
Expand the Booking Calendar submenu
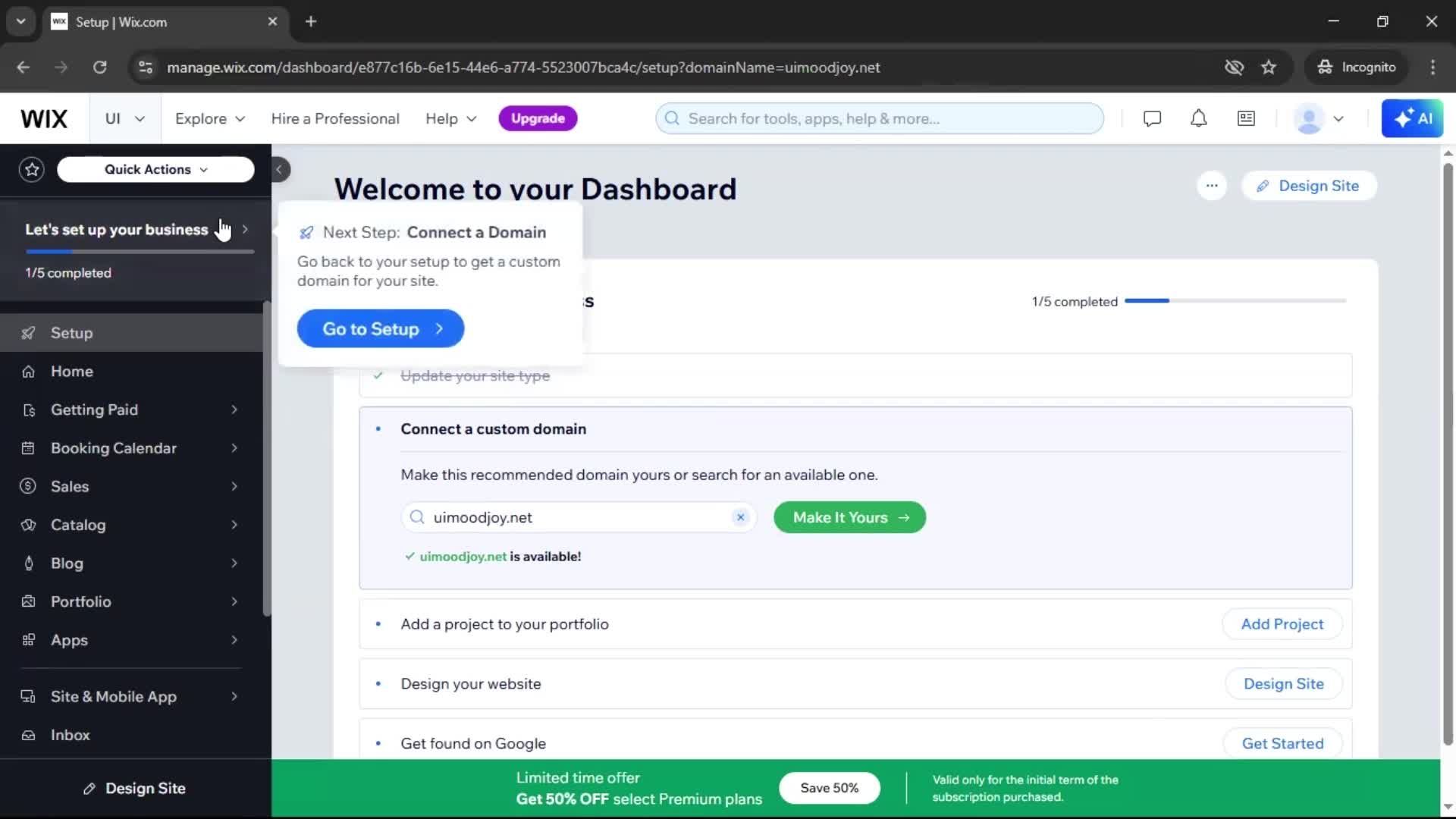pyautogui.click(x=234, y=448)
